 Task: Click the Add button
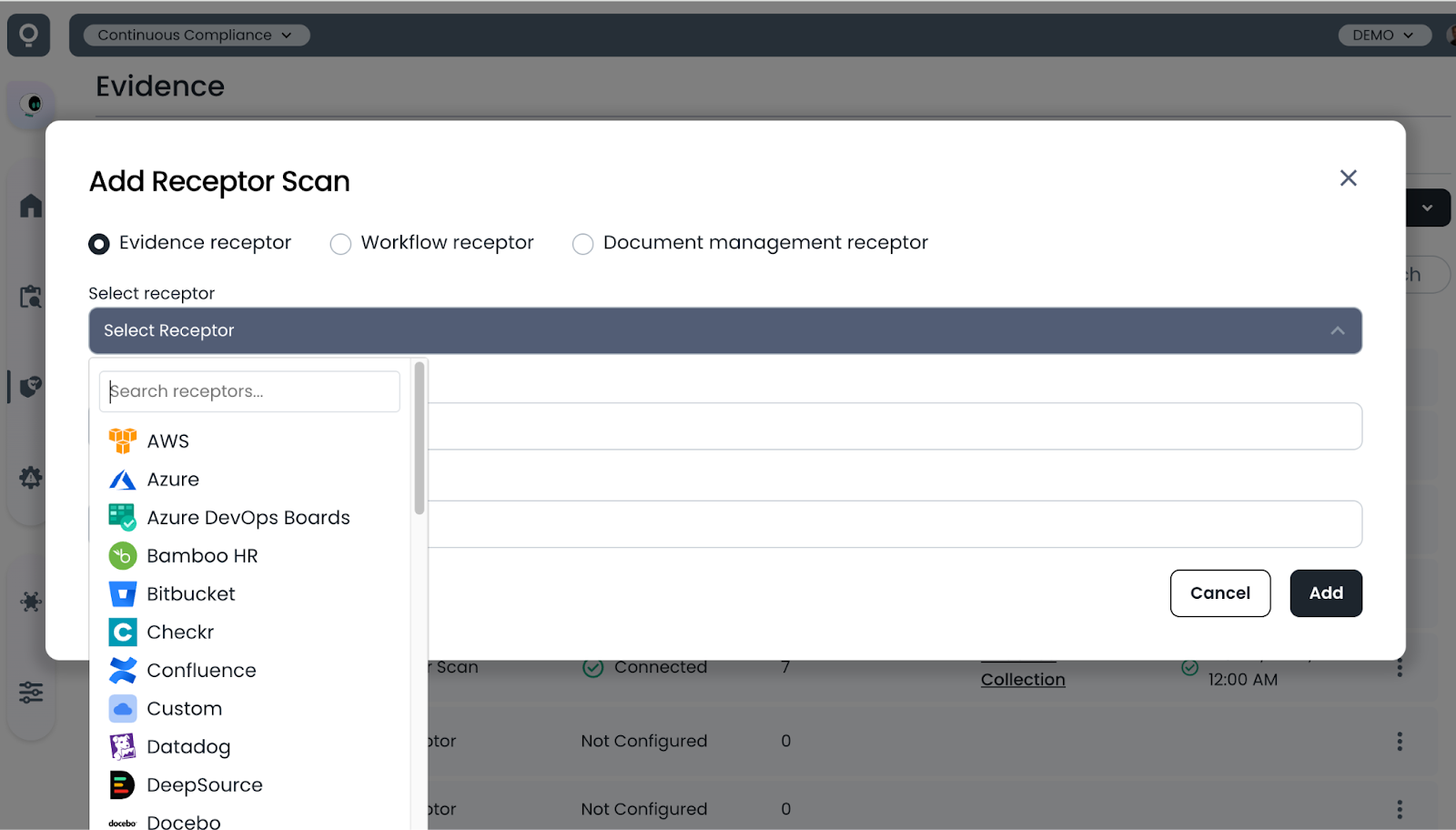click(1326, 593)
